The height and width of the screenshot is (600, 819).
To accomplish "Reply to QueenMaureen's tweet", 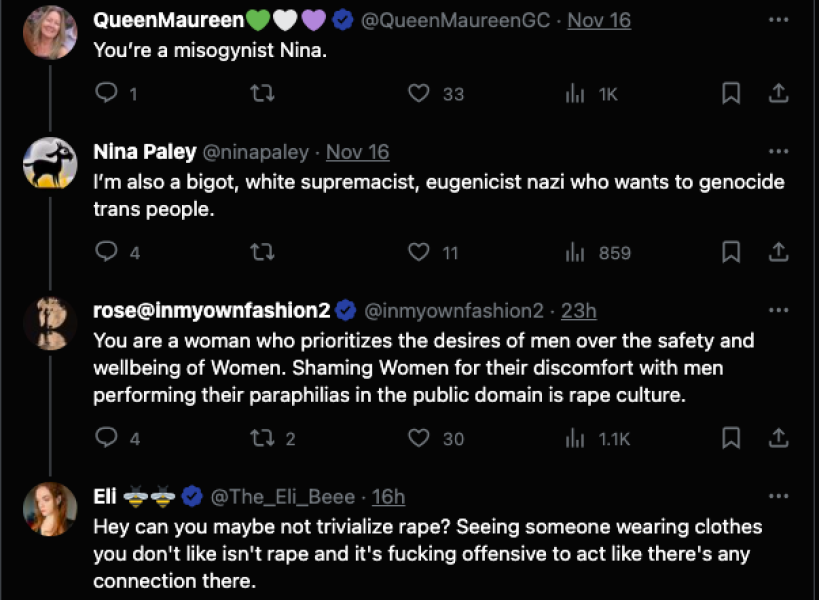I will 106,93.
